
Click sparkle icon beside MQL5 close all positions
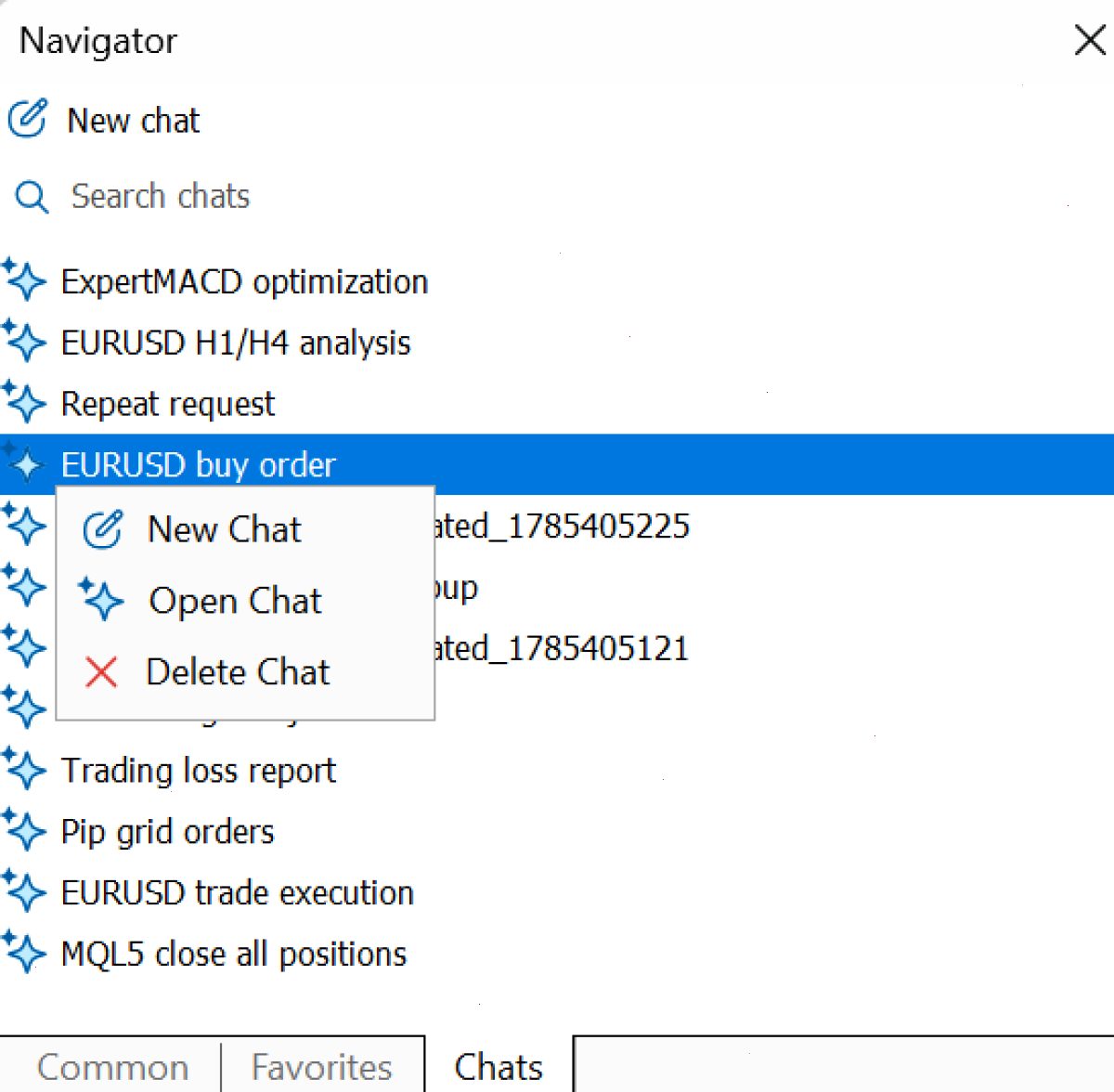(24, 954)
